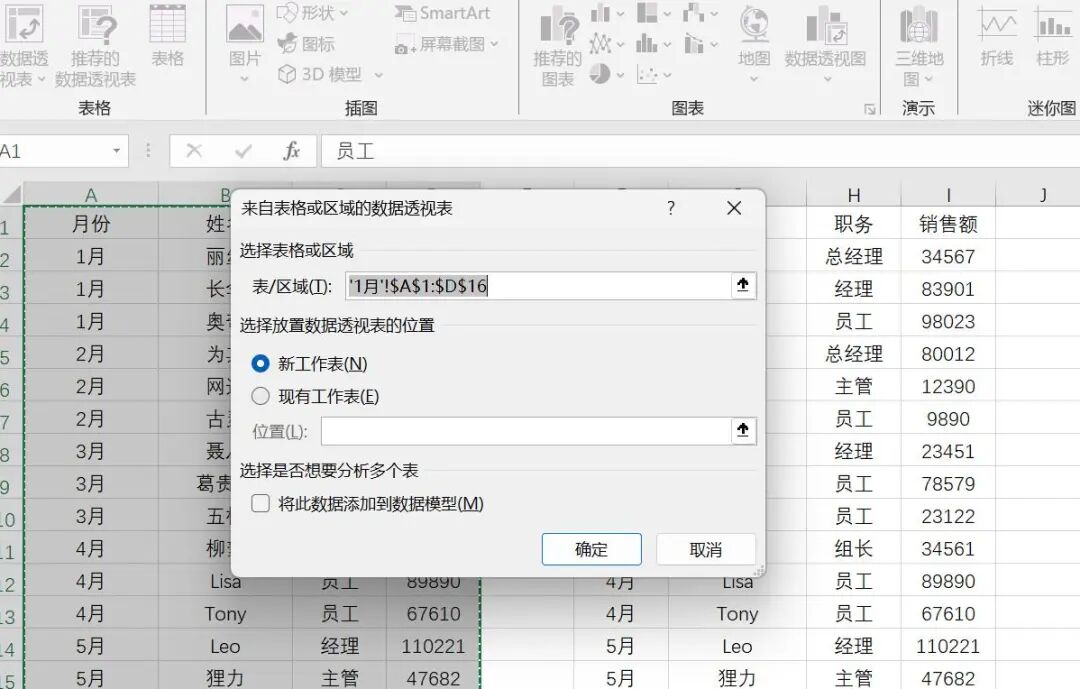Click the formula bar showing 员工

point(700,151)
